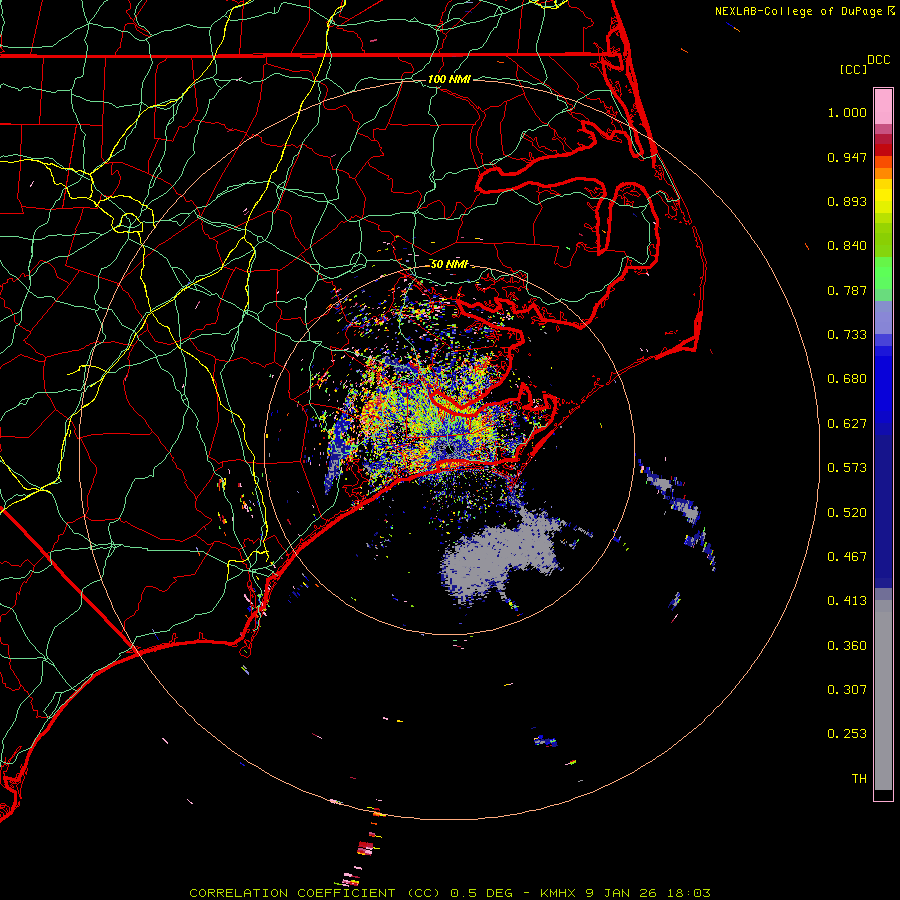Click the 100 NMI range ring label
Image resolution: width=900 pixels, height=900 pixels.
(x=449, y=79)
